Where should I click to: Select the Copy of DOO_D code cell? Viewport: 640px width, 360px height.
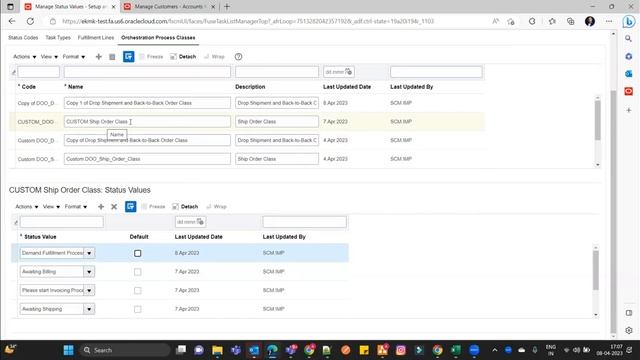click(x=36, y=103)
